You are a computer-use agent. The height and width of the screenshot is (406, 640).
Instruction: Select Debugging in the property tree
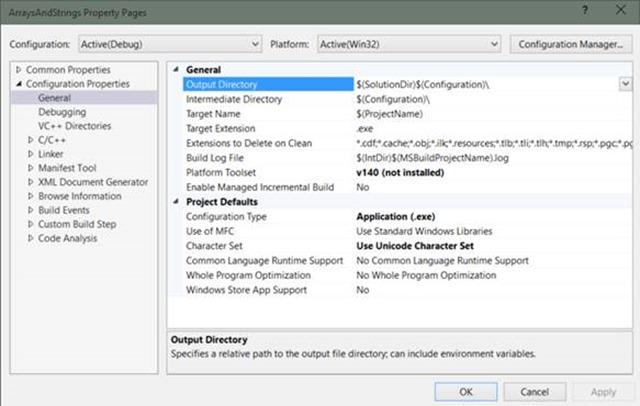[x=62, y=112]
